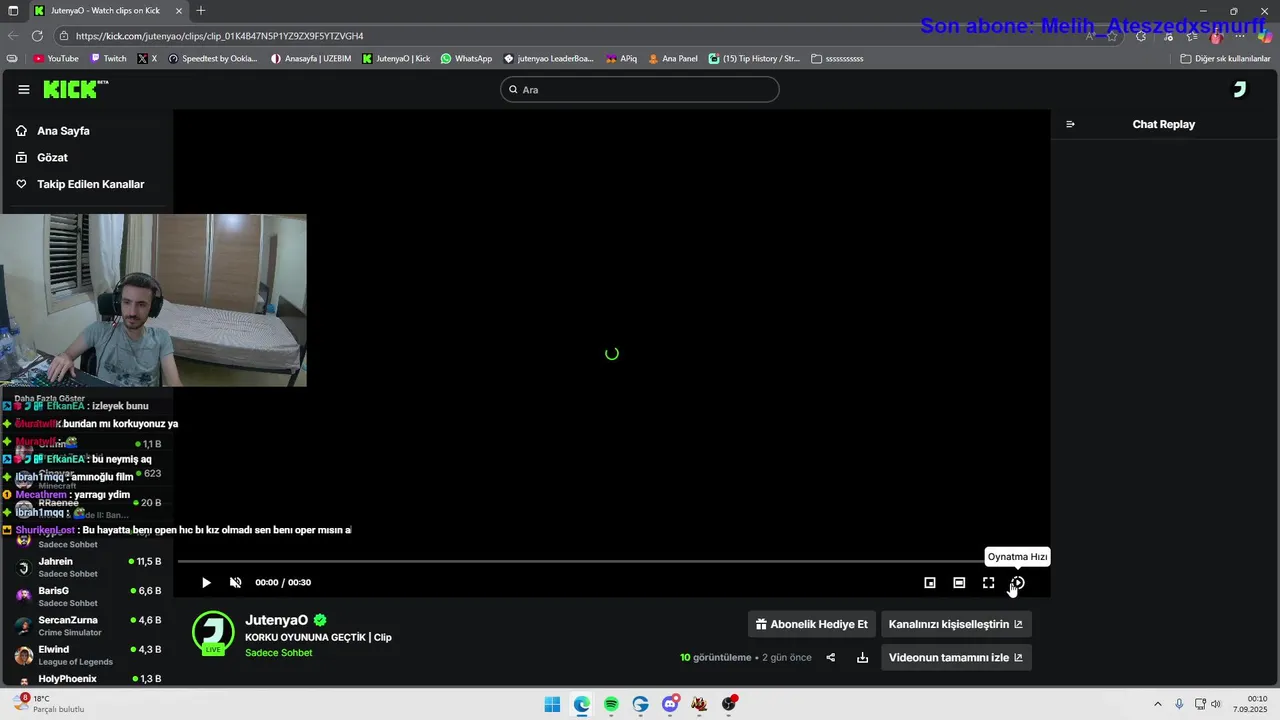
Task: Open the JutenyaO channel name link
Action: coord(277,620)
